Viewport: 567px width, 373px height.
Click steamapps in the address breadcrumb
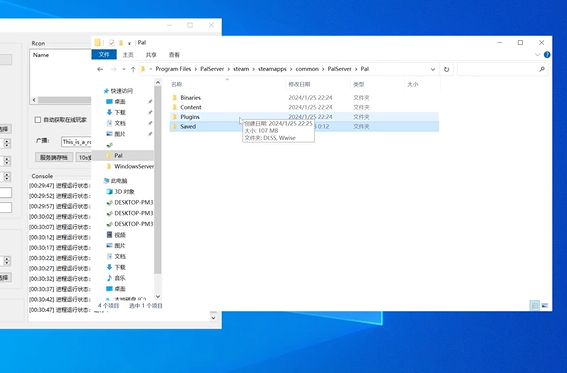[272, 69]
